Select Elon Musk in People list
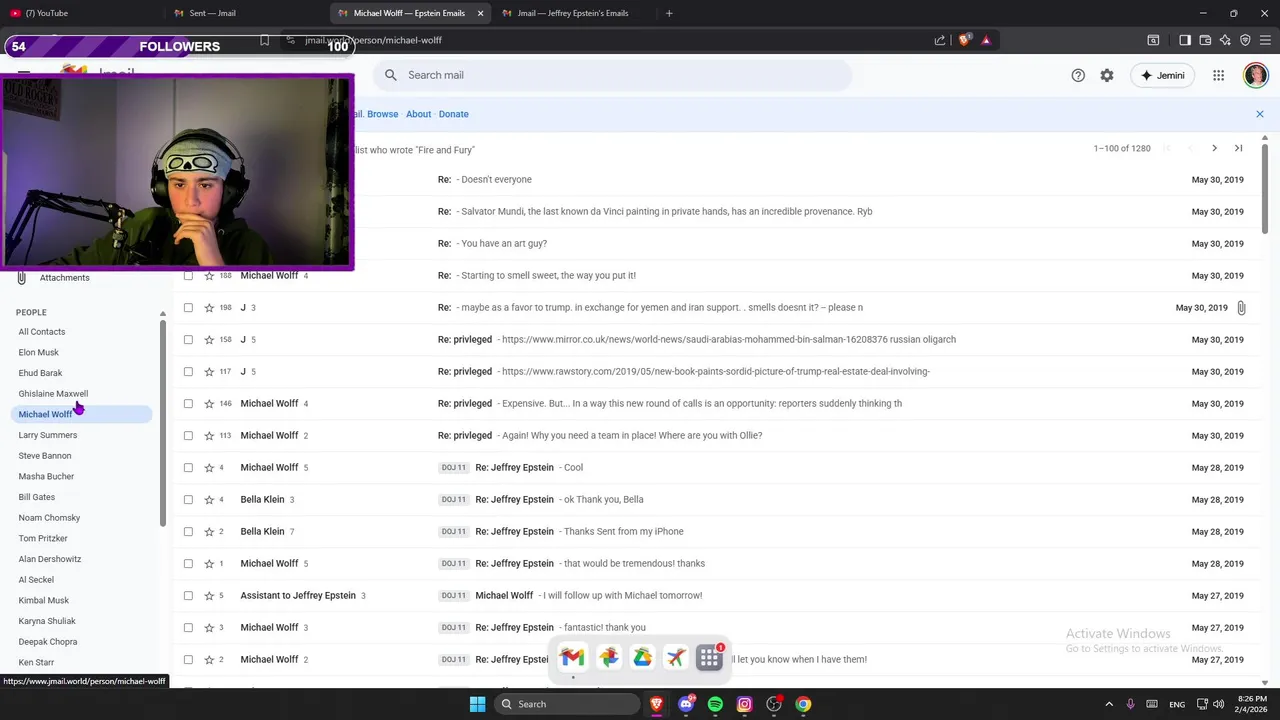The width and height of the screenshot is (1280, 720). pos(39,352)
